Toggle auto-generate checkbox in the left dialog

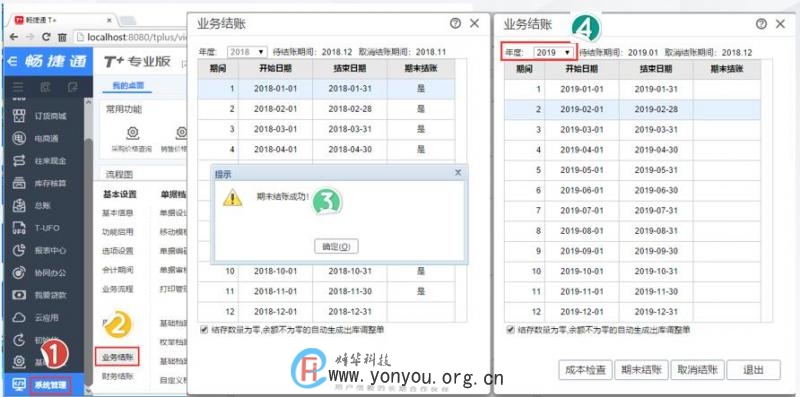[204, 330]
